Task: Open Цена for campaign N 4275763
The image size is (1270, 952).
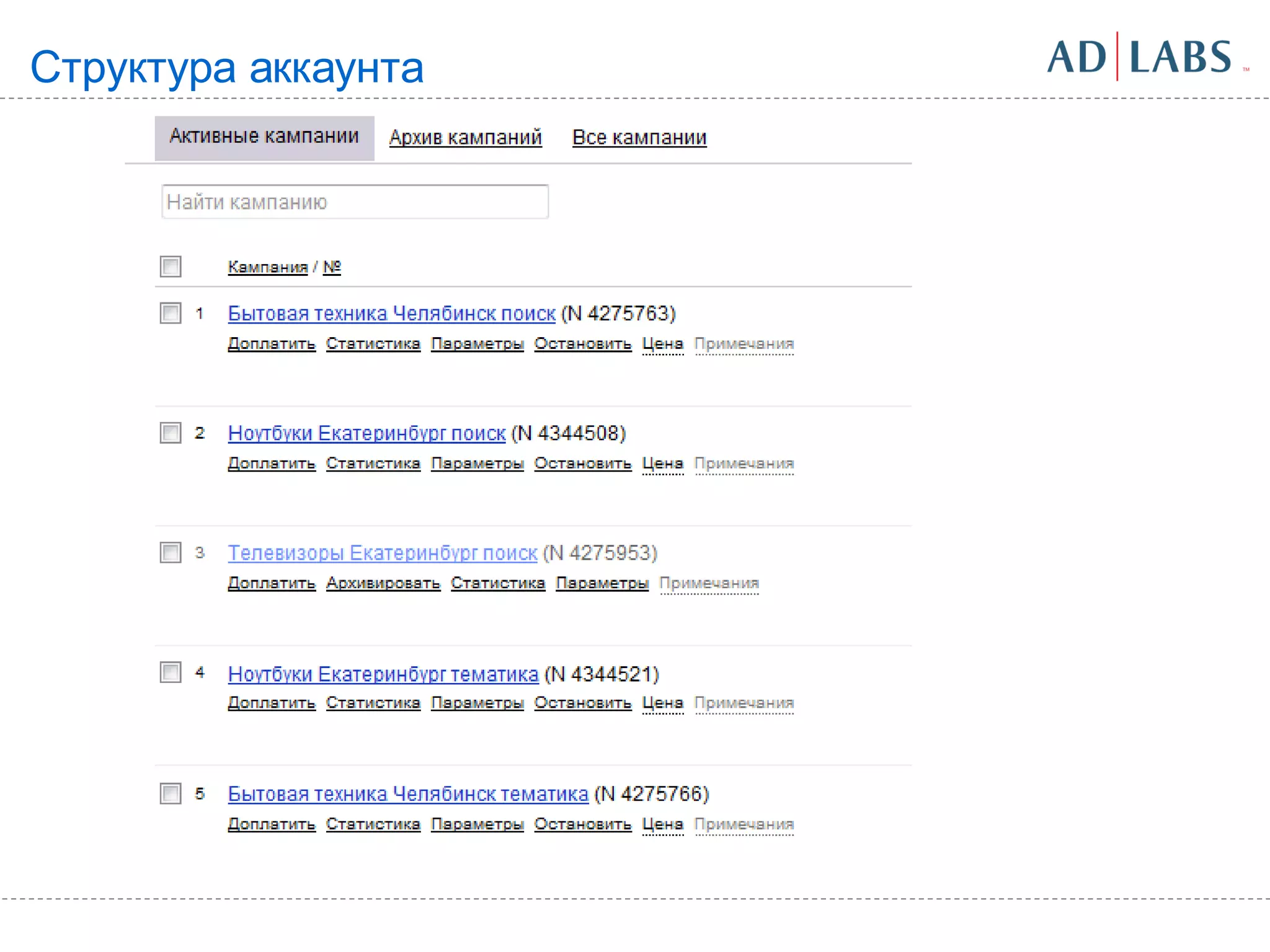Action: tap(663, 344)
